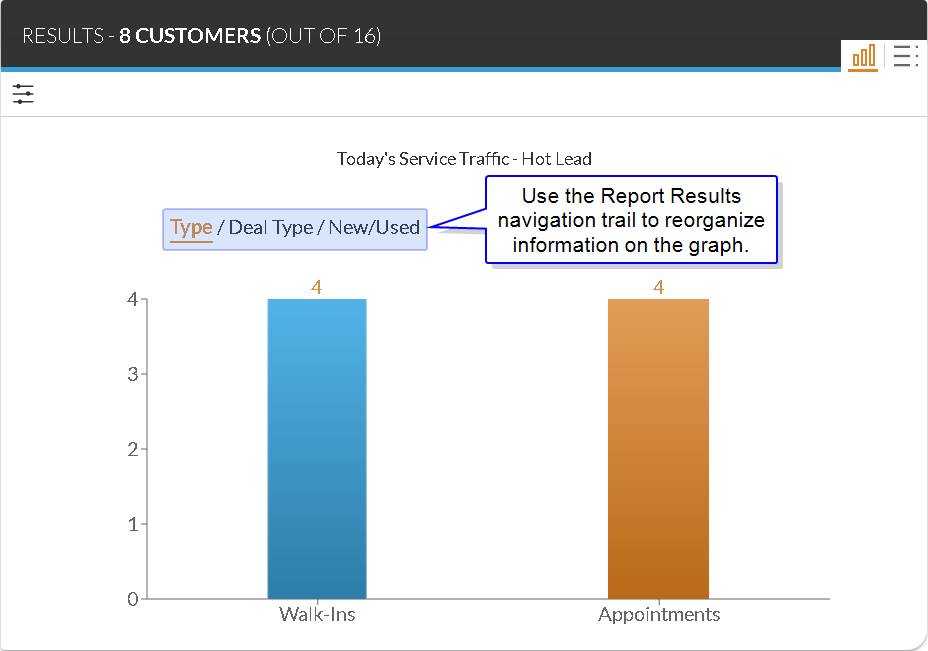928x651 pixels.
Task: Select the Walk-Ins axis label
Action: pos(317,614)
